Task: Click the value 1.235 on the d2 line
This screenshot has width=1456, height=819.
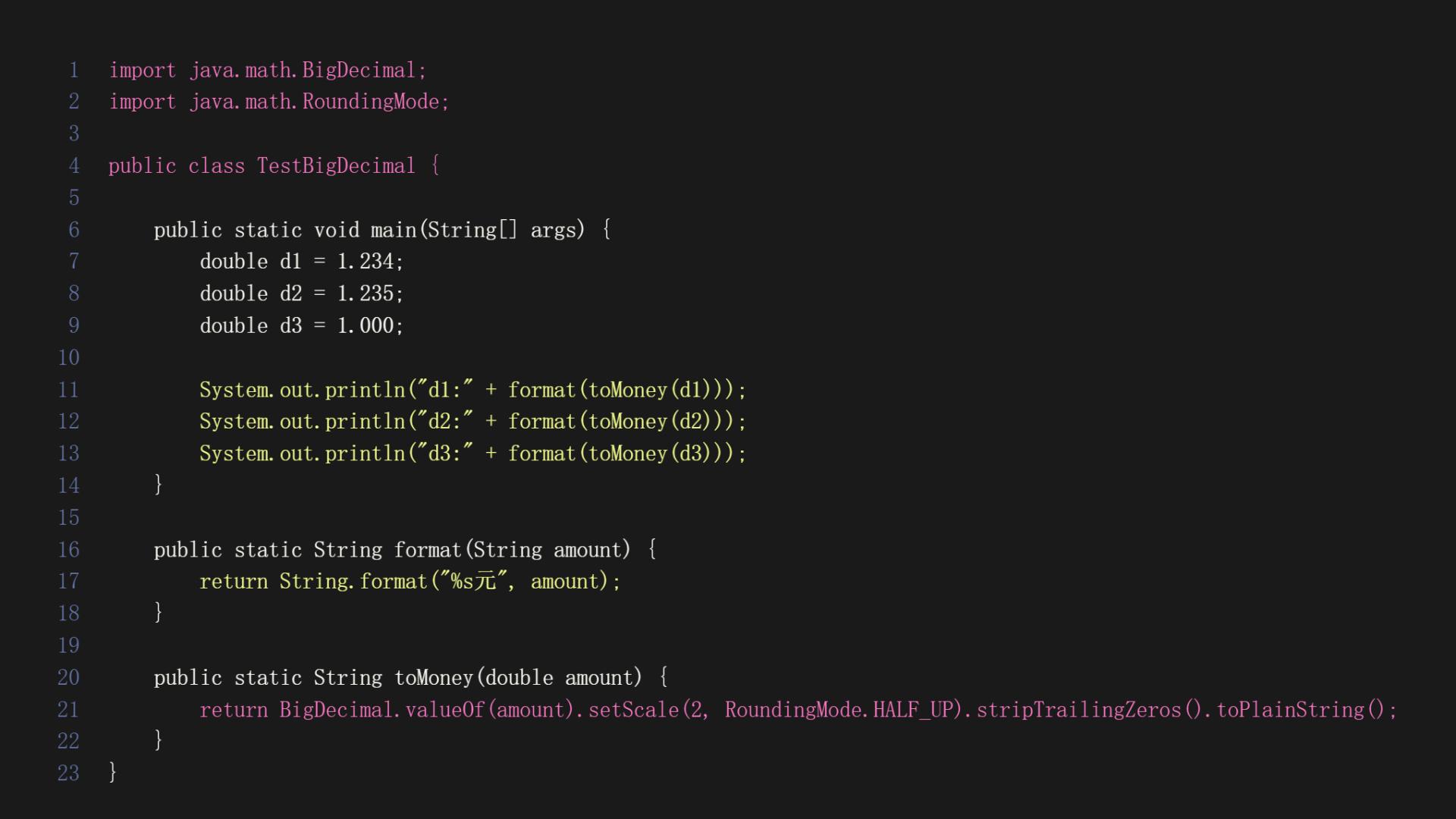Action: point(366,294)
